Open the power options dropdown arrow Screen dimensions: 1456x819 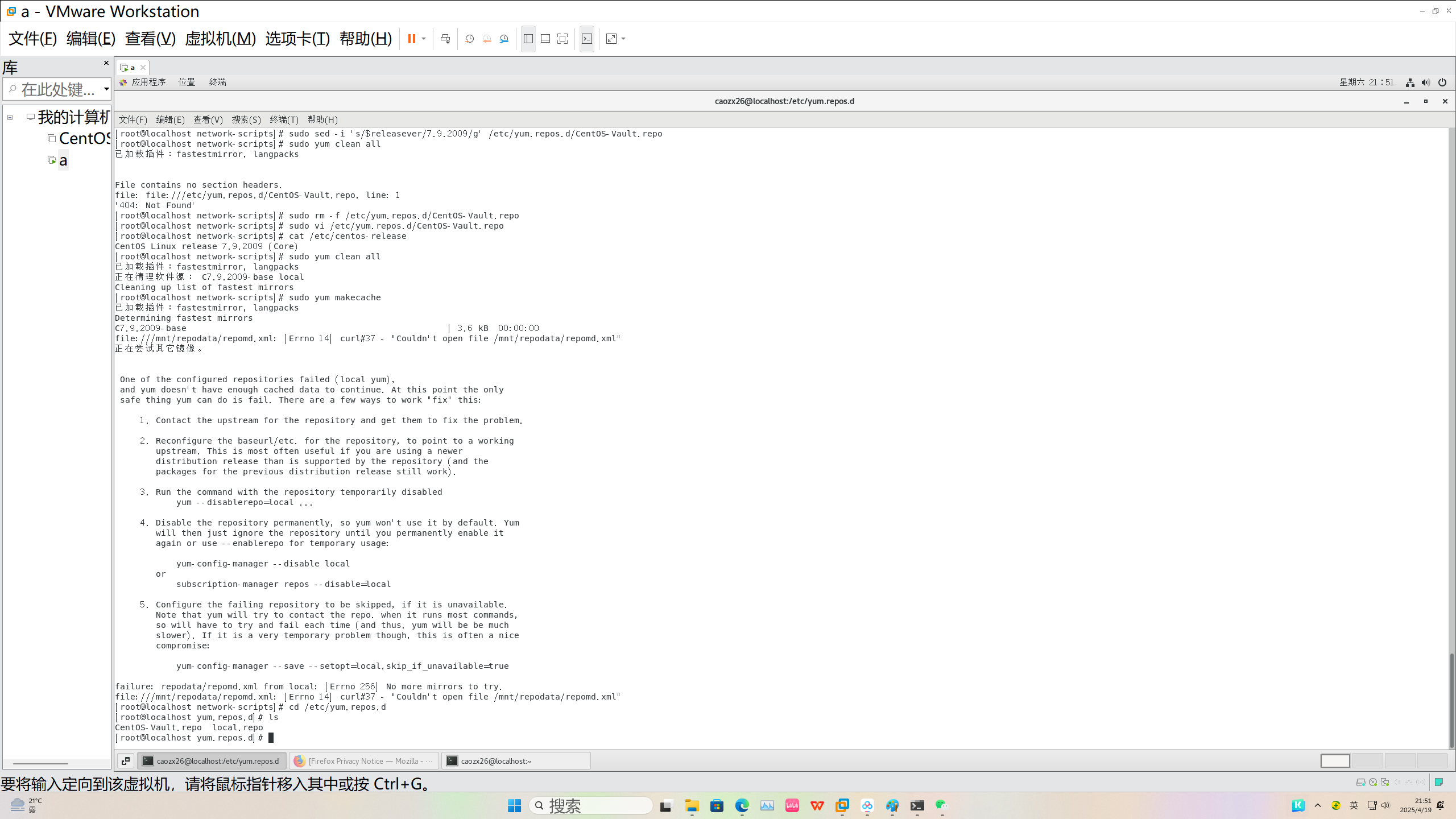(424, 39)
